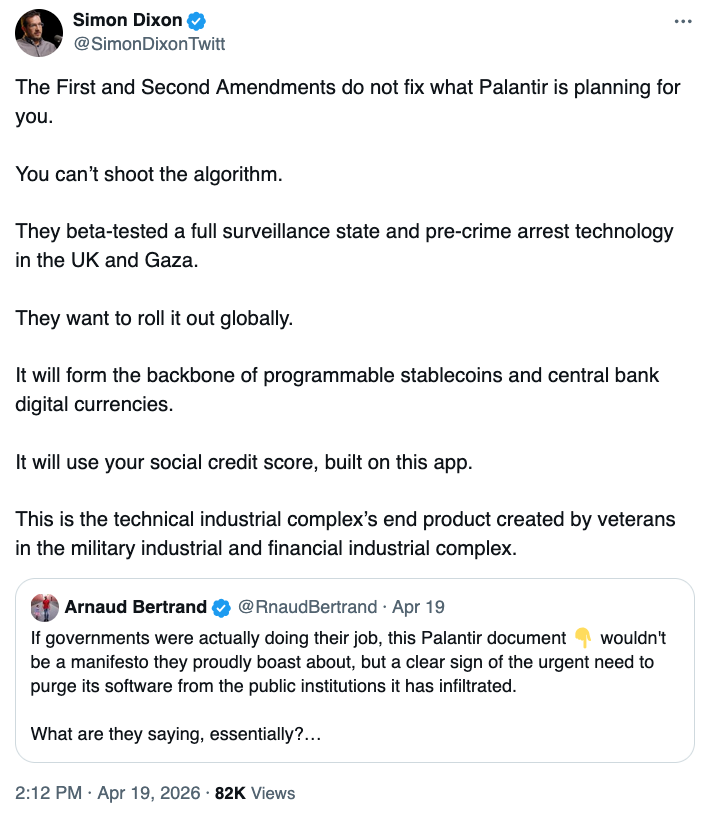Click "What are they saying, essentially?" line
Image resolution: width=714 pixels, height=815 pixels.
point(176,734)
